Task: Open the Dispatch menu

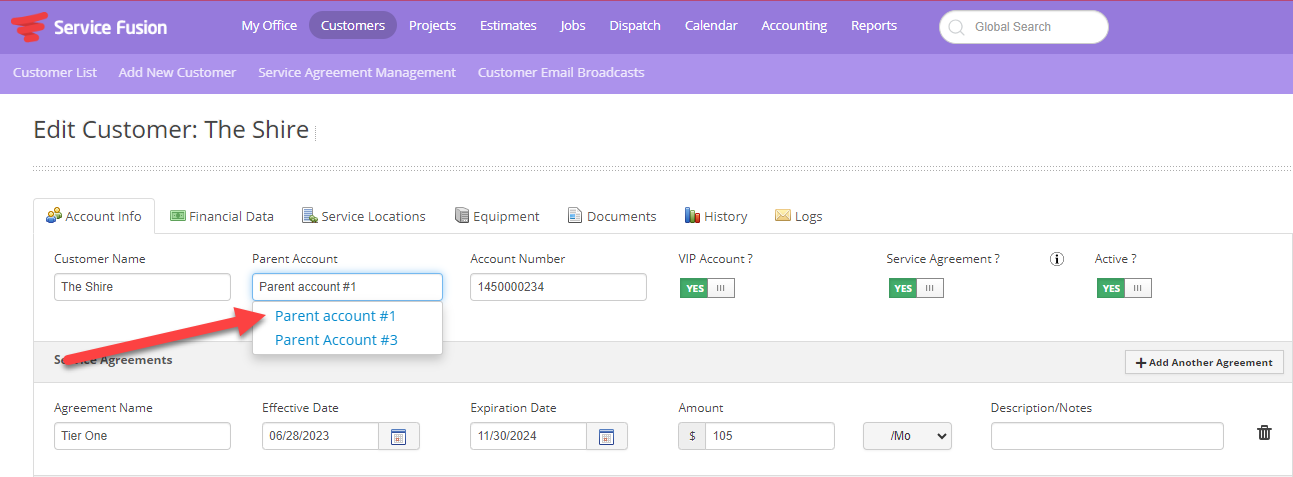Action: pos(635,26)
